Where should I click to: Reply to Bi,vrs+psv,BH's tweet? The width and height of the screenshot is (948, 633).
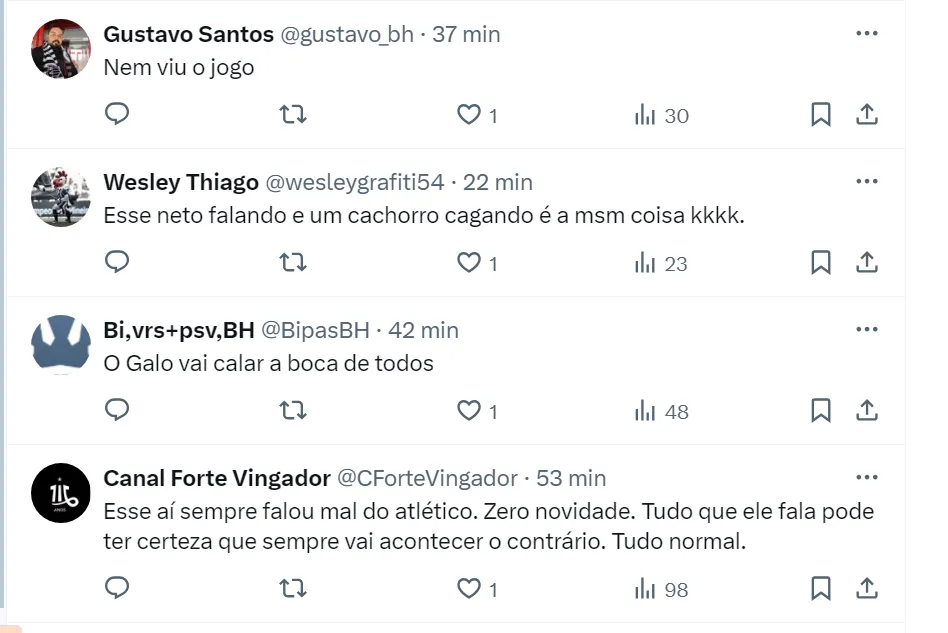(x=117, y=411)
